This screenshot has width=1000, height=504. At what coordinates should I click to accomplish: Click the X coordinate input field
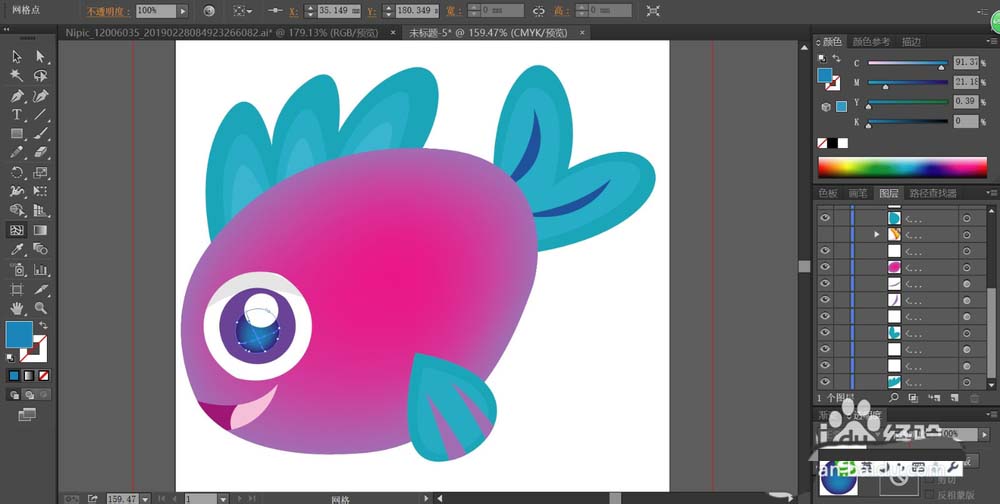[339, 11]
